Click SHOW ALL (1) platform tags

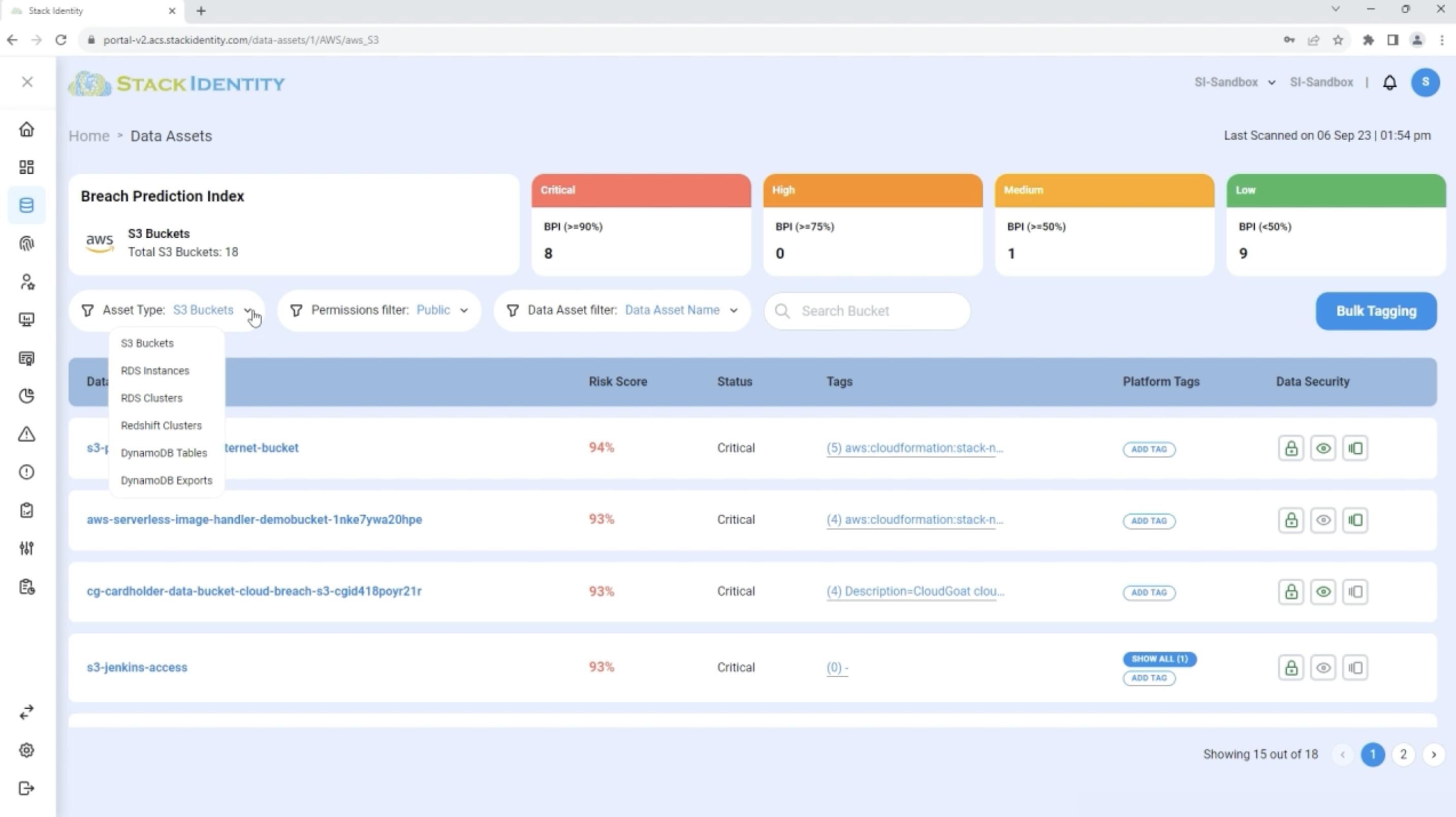[1160, 659]
